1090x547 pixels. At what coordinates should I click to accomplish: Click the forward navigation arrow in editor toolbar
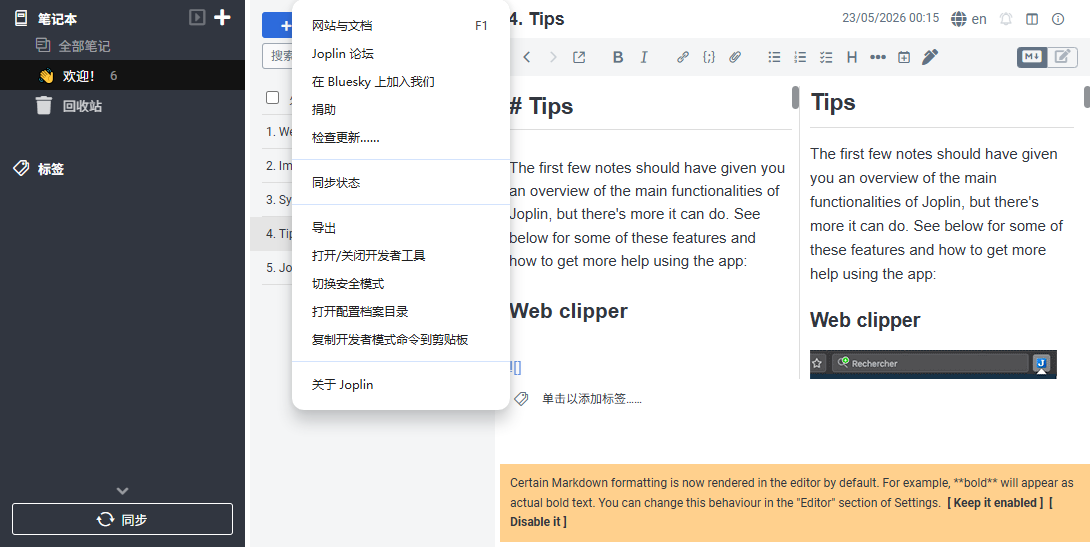click(553, 57)
